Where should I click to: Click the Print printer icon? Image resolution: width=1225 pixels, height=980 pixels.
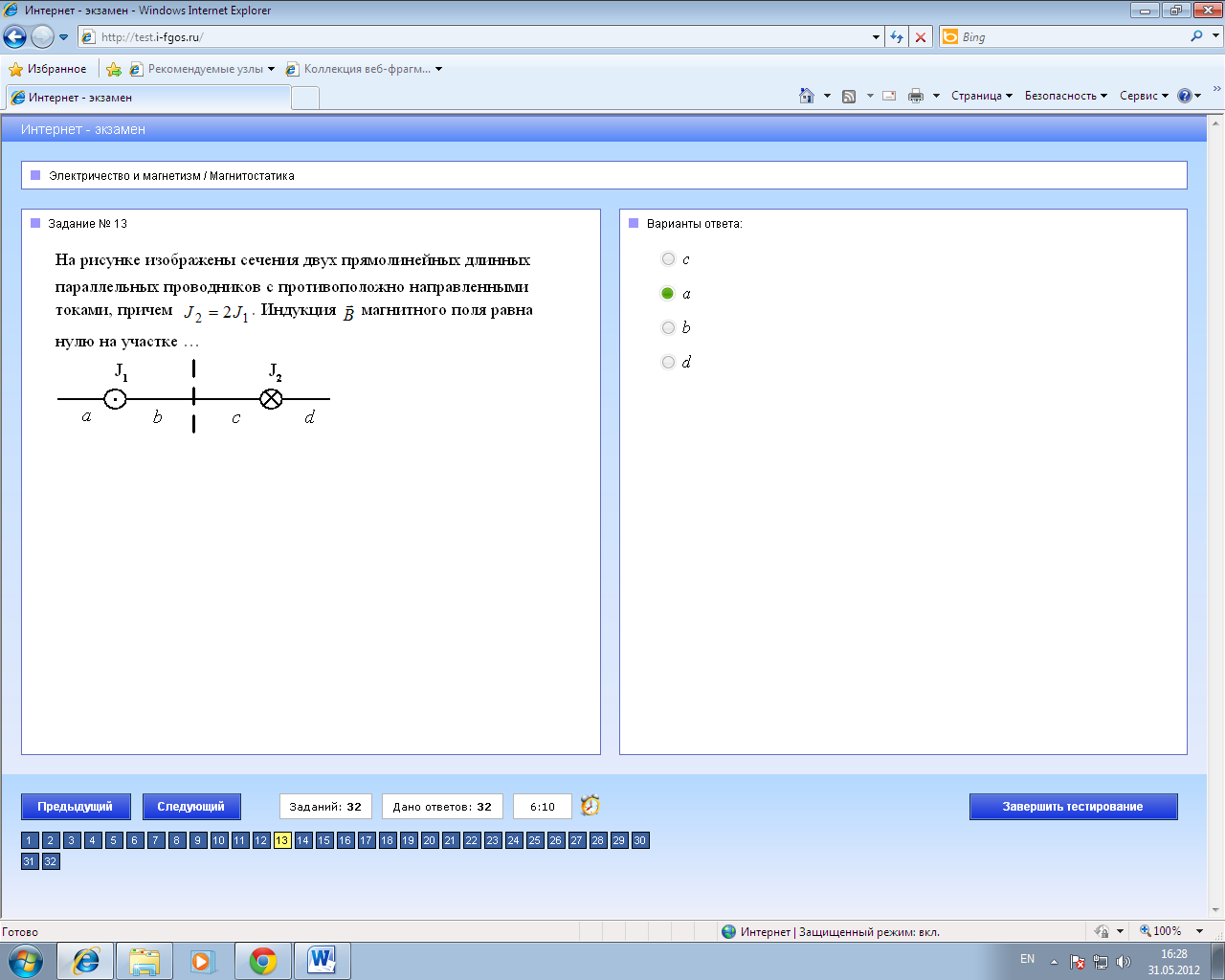(916, 96)
